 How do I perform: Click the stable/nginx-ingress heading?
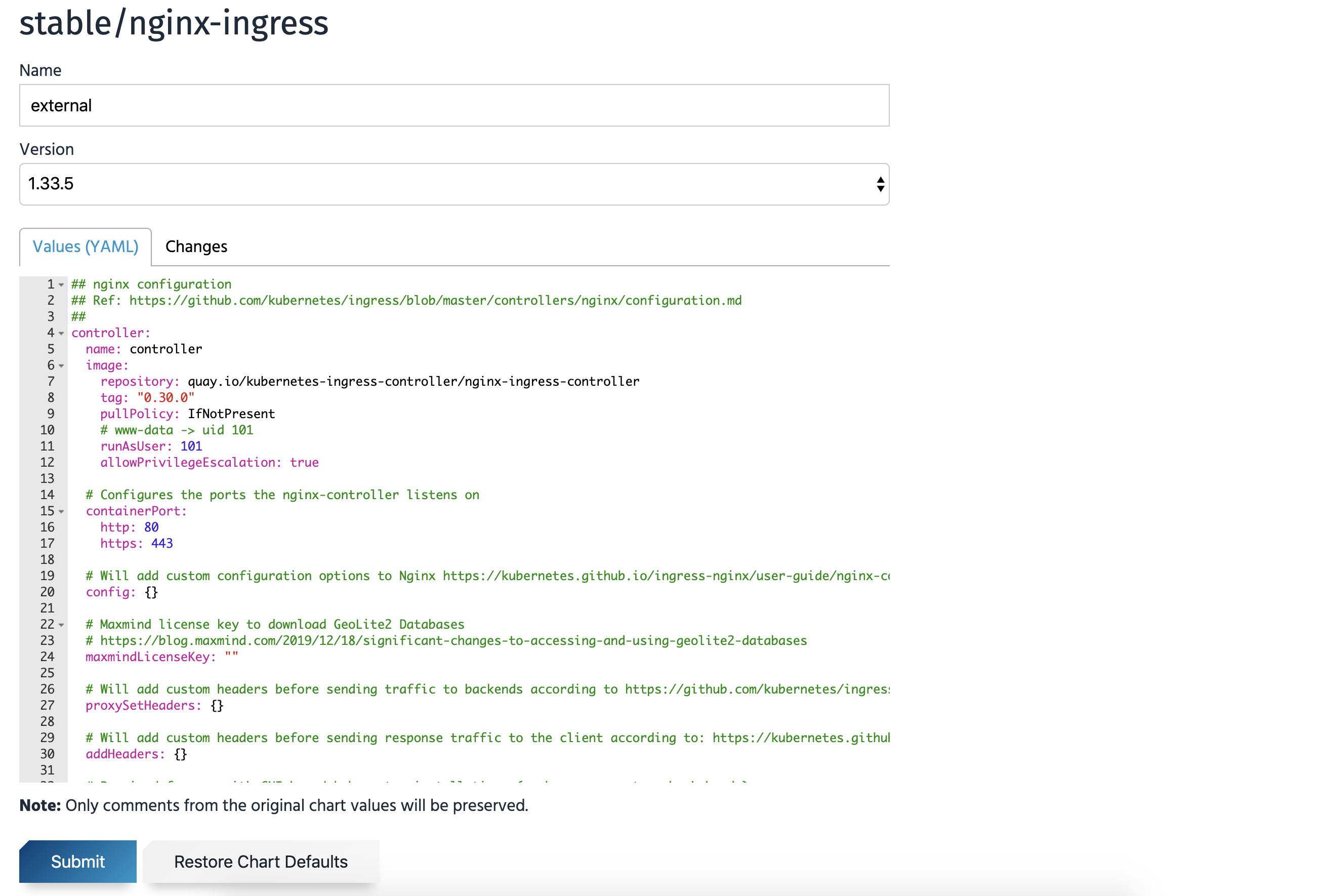(x=174, y=23)
